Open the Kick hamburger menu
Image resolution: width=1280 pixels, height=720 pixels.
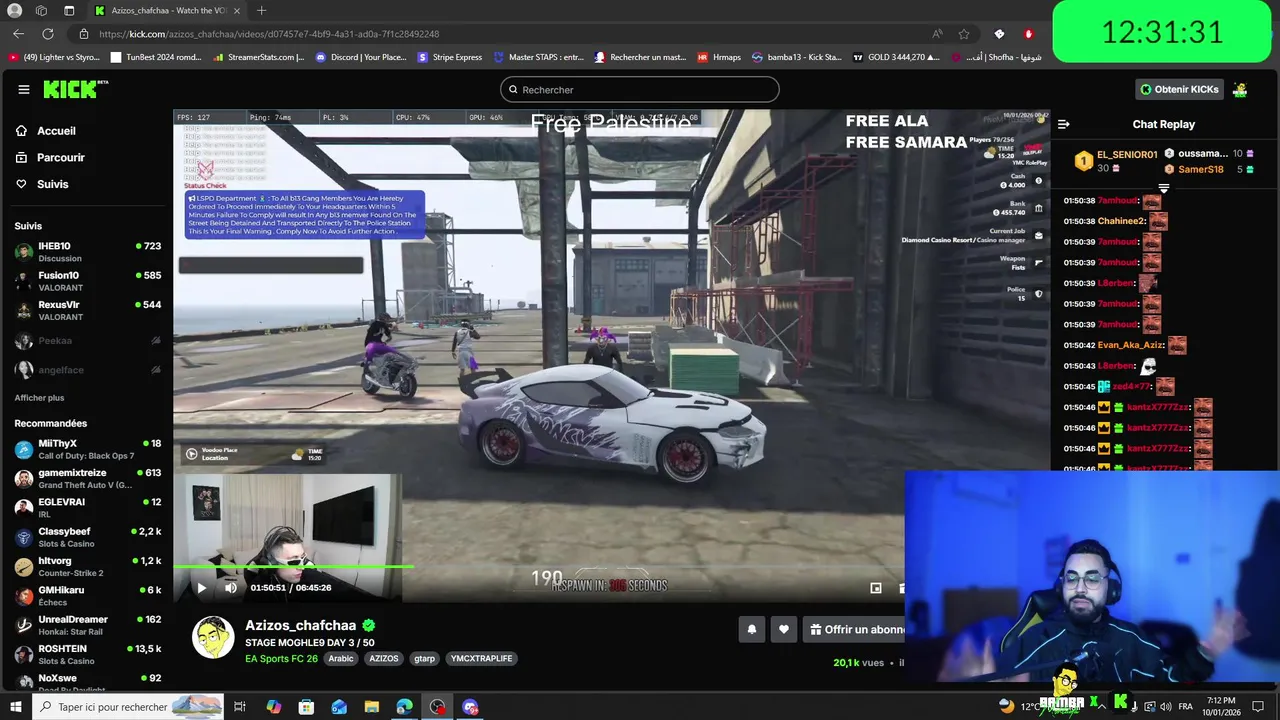24,90
